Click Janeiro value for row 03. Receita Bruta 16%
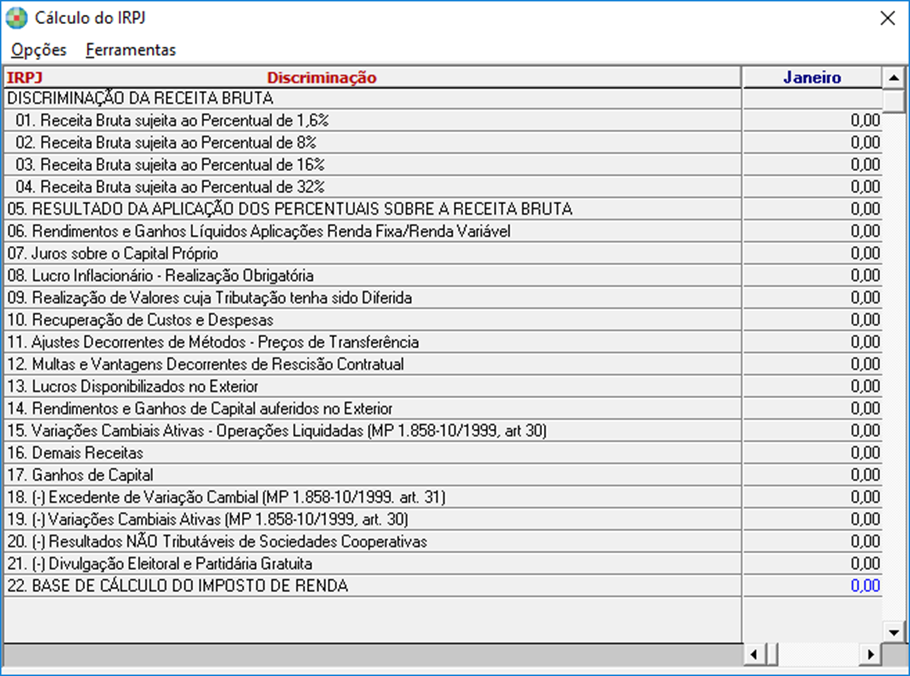 click(x=812, y=165)
